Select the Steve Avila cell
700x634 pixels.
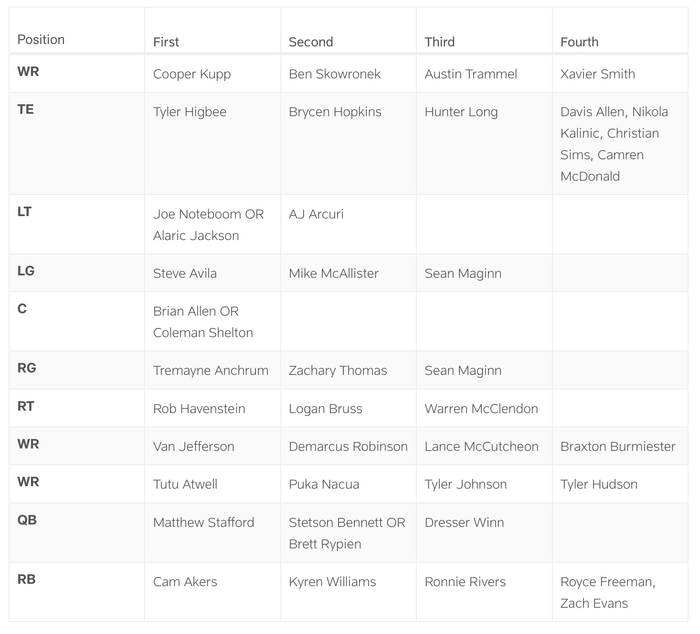point(185,273)
